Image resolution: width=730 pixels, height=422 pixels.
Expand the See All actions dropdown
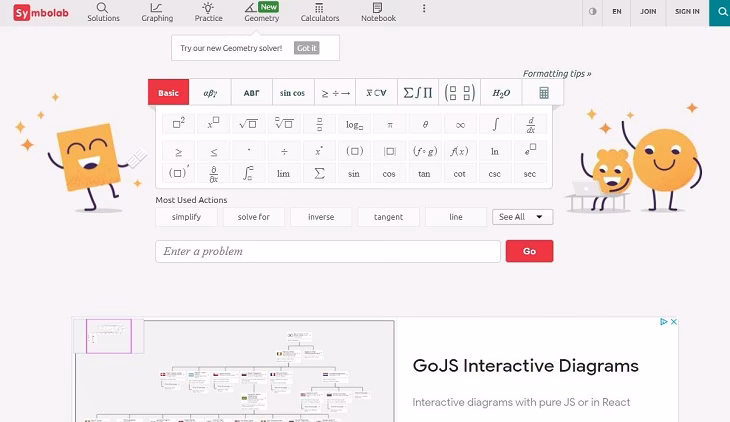[522, 217]
